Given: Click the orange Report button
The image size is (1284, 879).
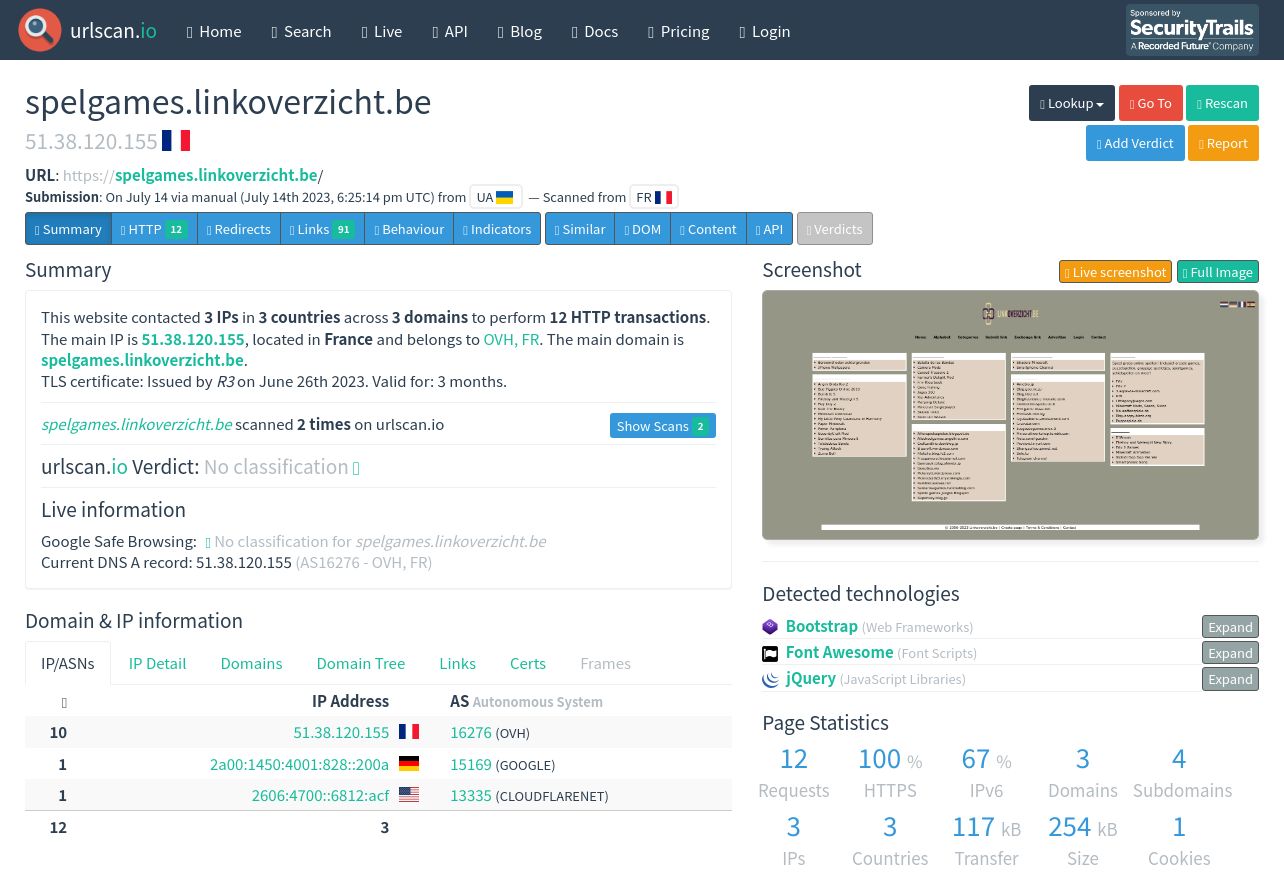Looking at the screenshot, I should pos(1224,143).
